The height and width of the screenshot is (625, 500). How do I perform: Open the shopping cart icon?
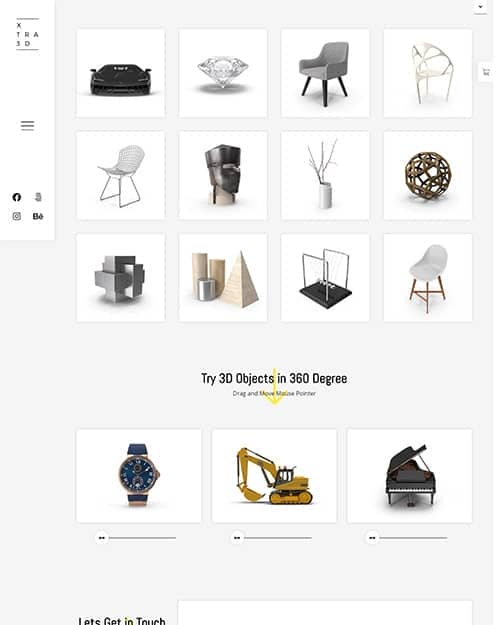coord(486,72)
